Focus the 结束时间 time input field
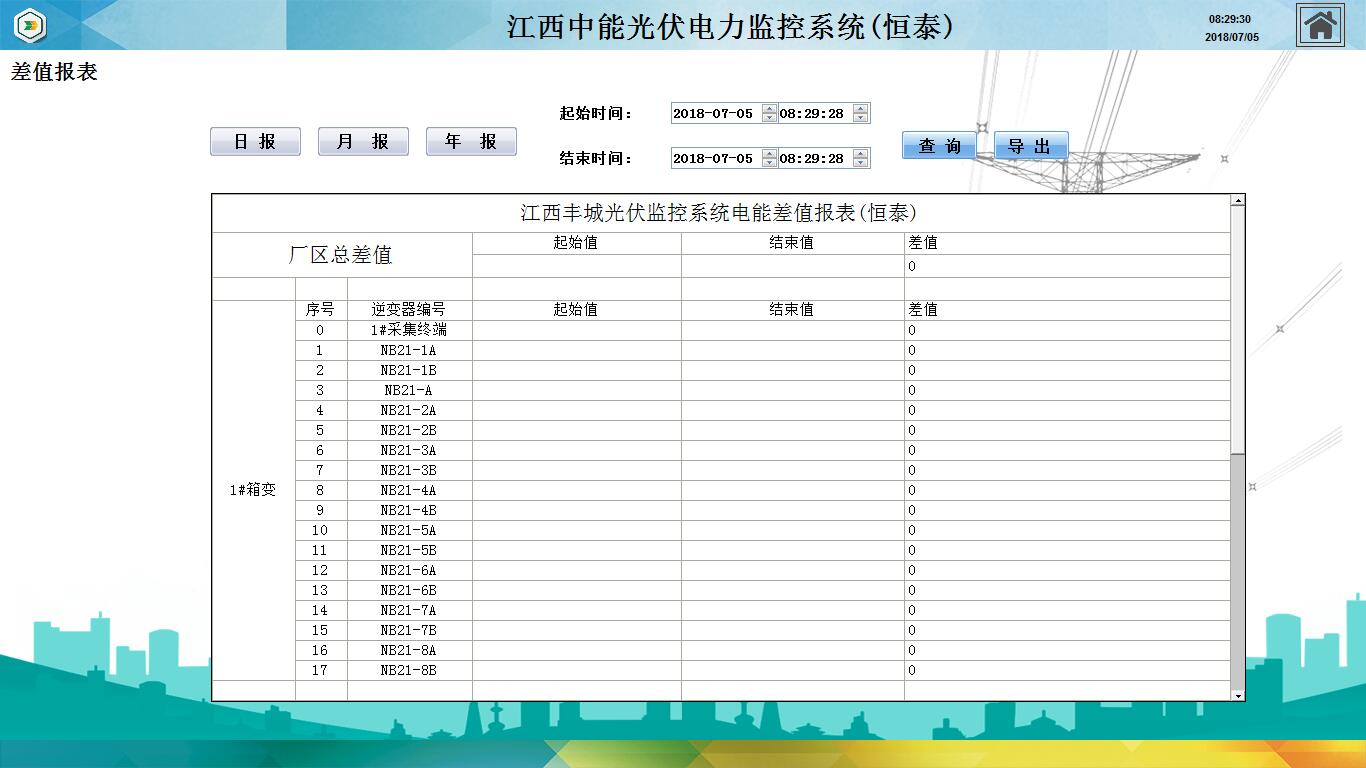This screenshot has height=768, width=1366. click(814, 158)
